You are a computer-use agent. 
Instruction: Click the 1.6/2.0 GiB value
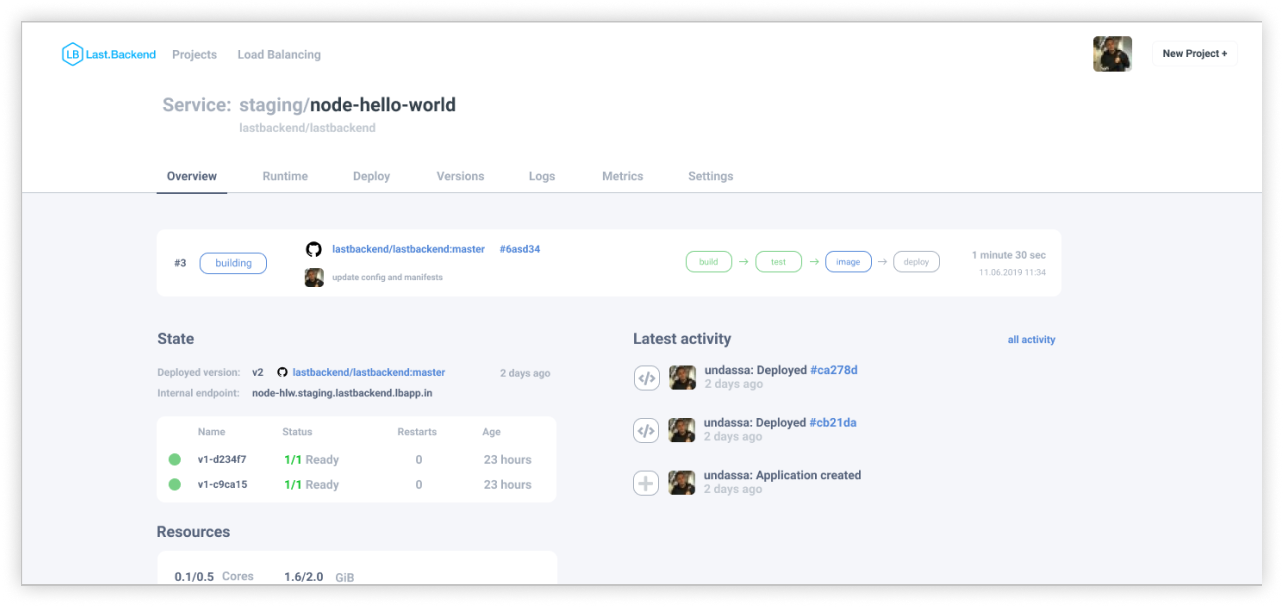(318, 577)
